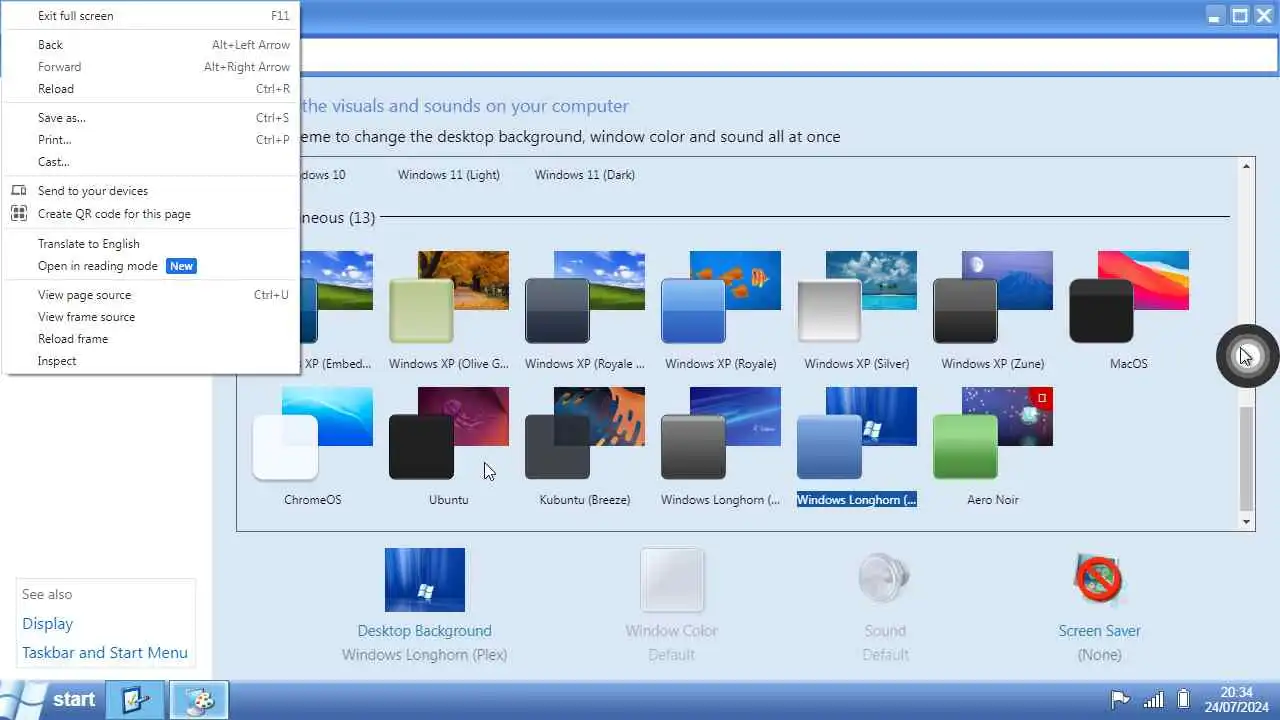Select the highlighted blue Windows Longhorn theme
This screenshot has height=720, width=1280.
pos(856,446)
